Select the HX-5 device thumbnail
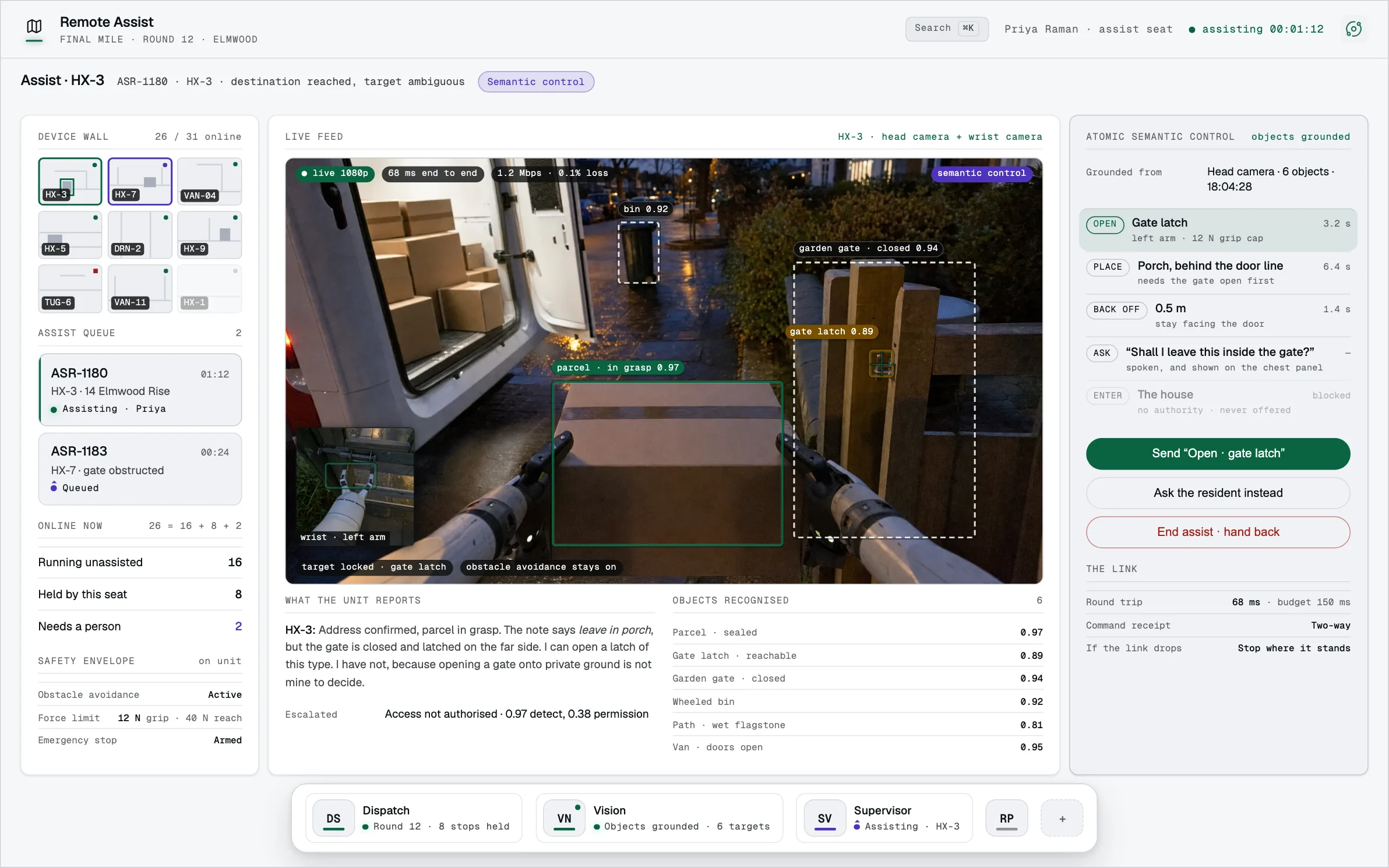This screenshot has height=868, width=1389. point(70,235)
